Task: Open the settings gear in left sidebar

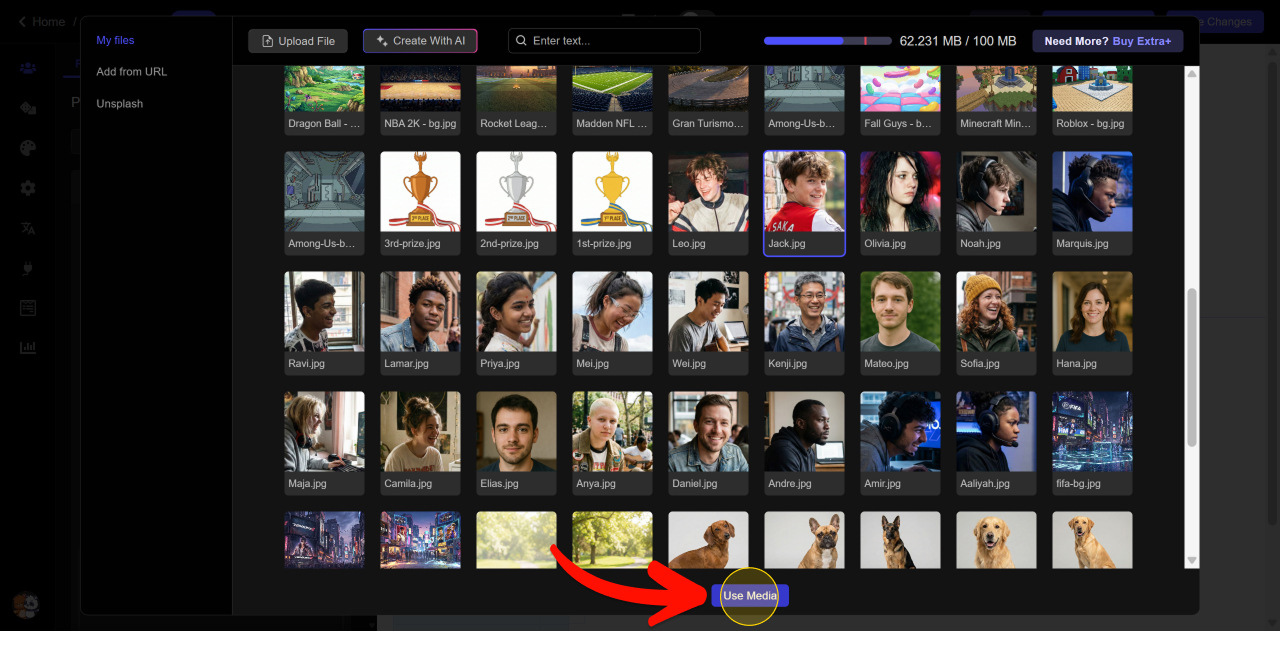Action: coord(28,188)
